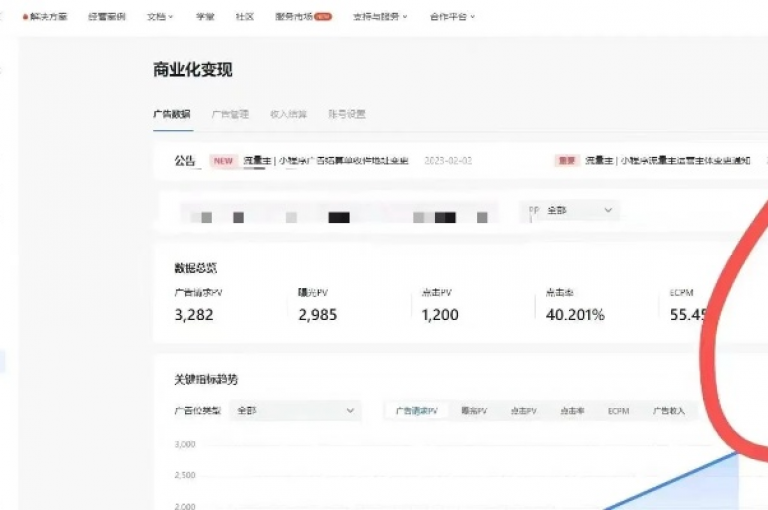Select the ECPM trend metric button
Image resolution: width=768 pixels, height=510 pixels.
pos(619,411)
